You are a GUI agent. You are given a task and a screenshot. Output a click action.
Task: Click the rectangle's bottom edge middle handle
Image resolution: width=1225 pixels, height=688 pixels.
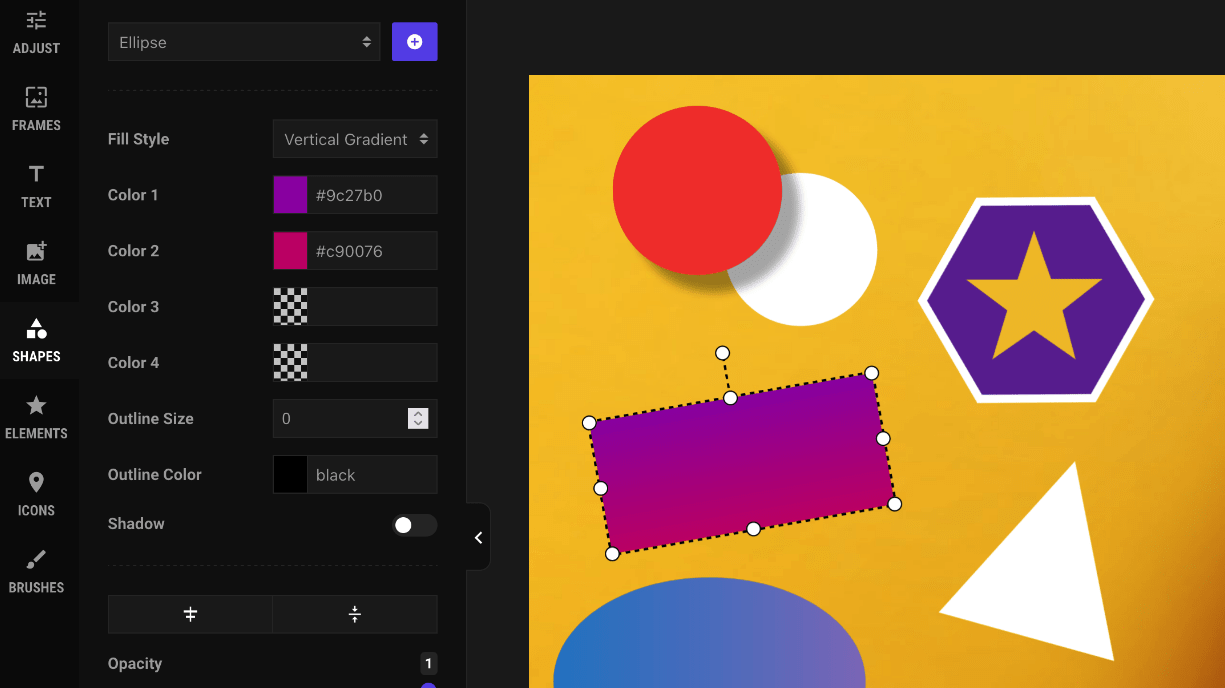(x=753, y=528)
